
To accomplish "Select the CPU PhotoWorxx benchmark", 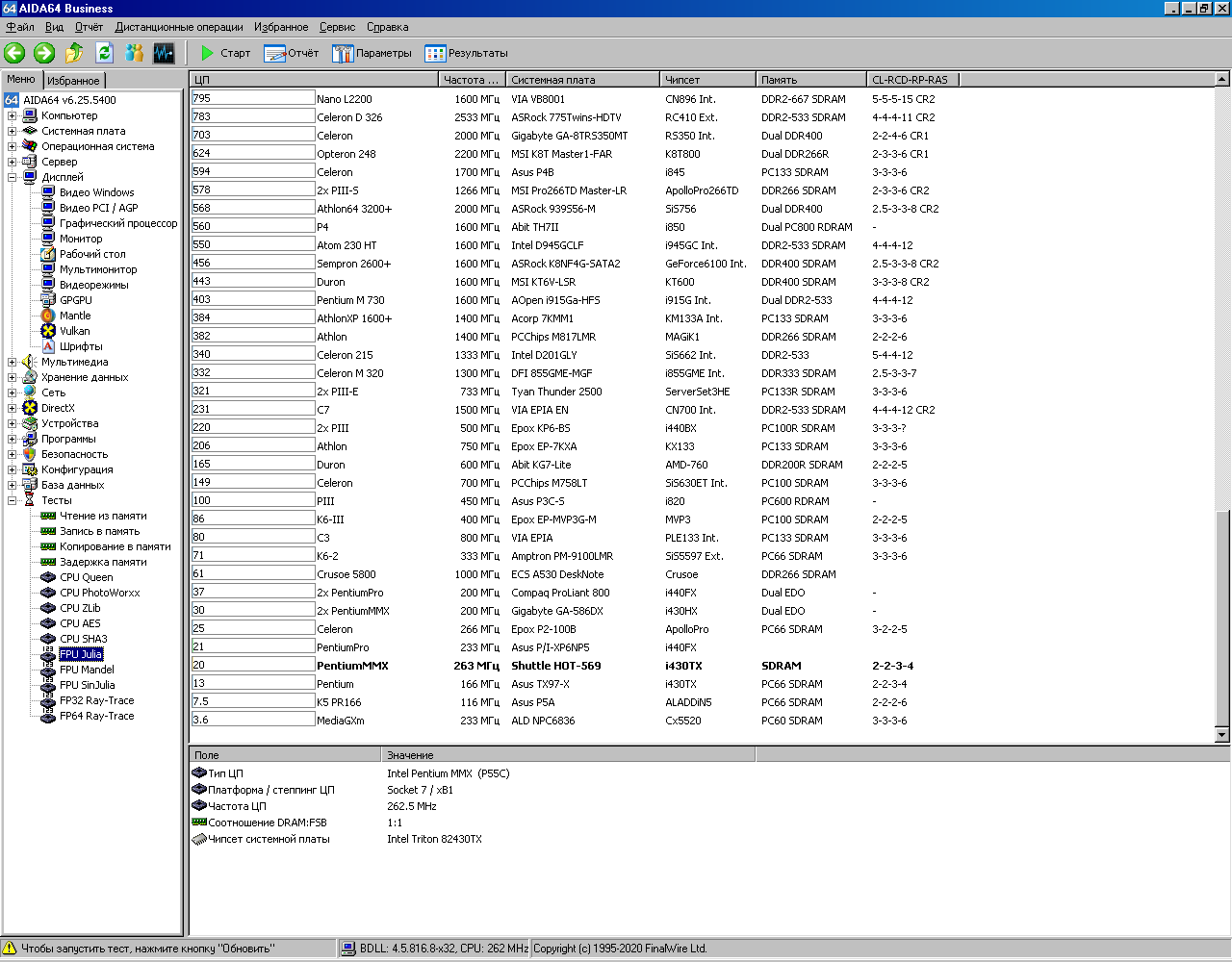I will 99,593.
